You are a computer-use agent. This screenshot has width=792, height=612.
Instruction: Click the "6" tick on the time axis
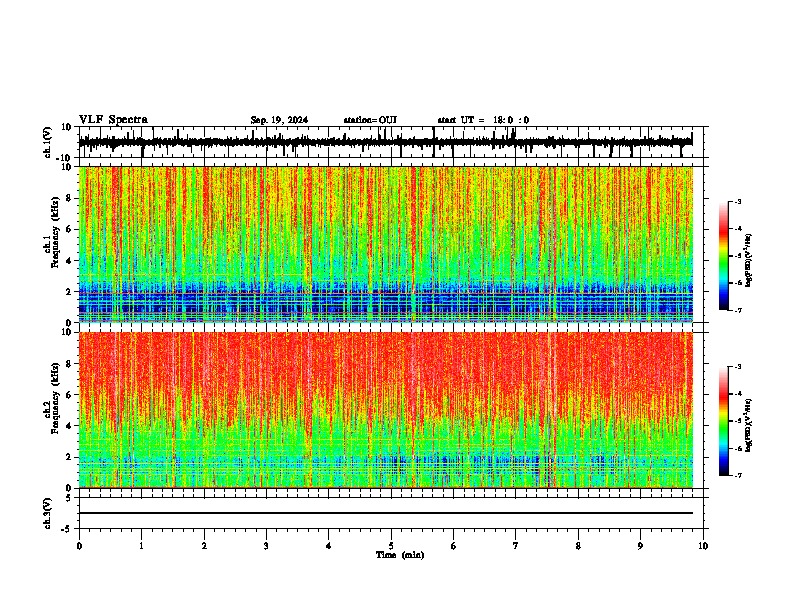[x=454, y=546]
